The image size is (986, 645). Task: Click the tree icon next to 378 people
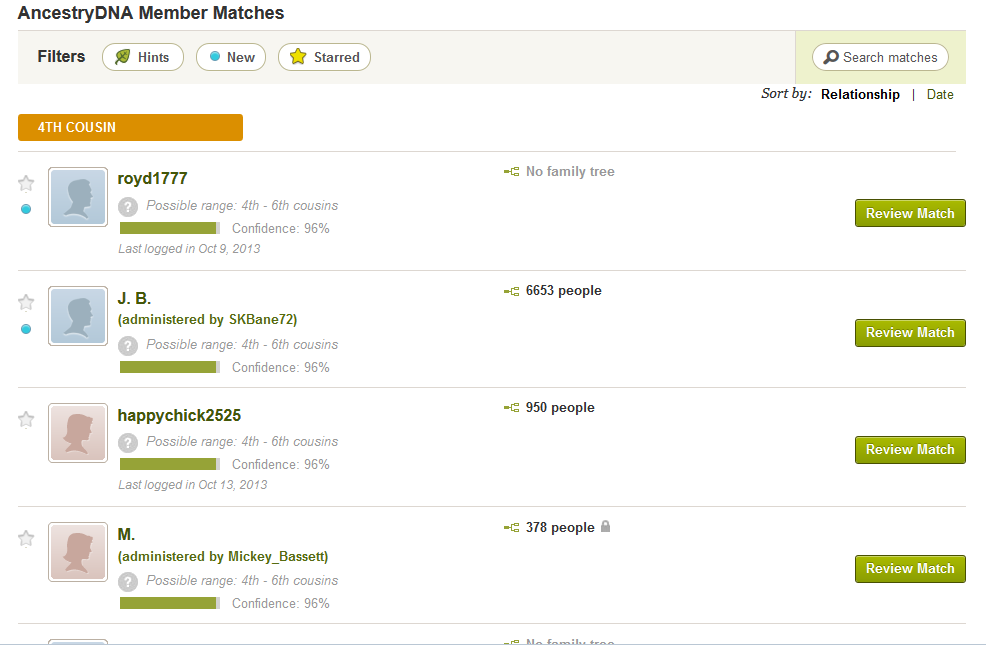click(x=511, y=527)
